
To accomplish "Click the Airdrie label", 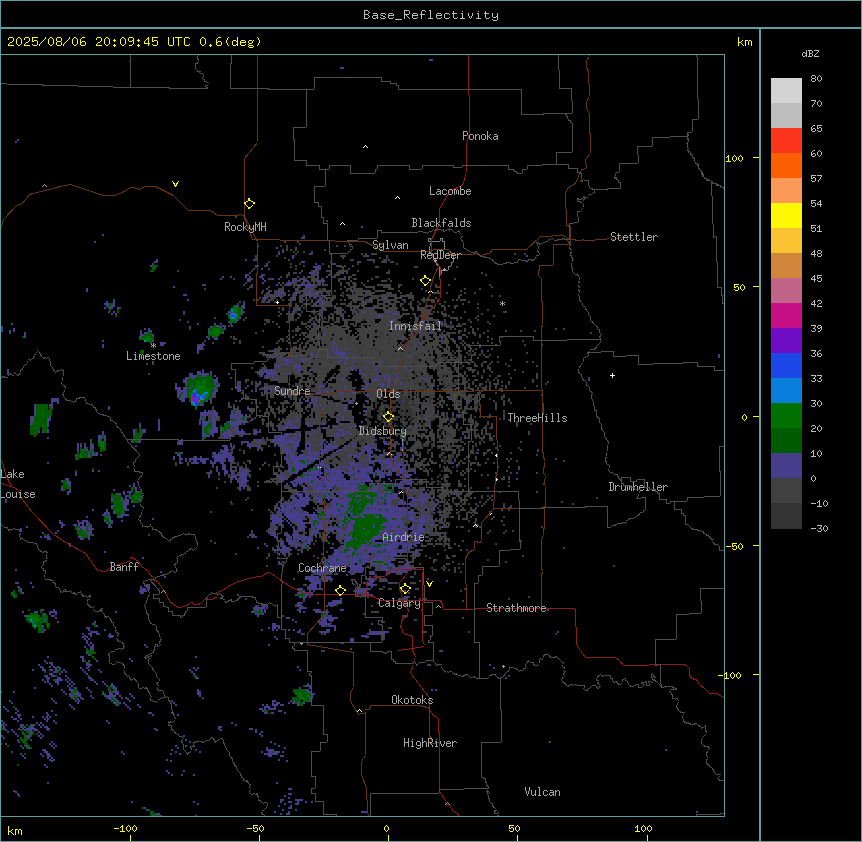I will 403,537.
